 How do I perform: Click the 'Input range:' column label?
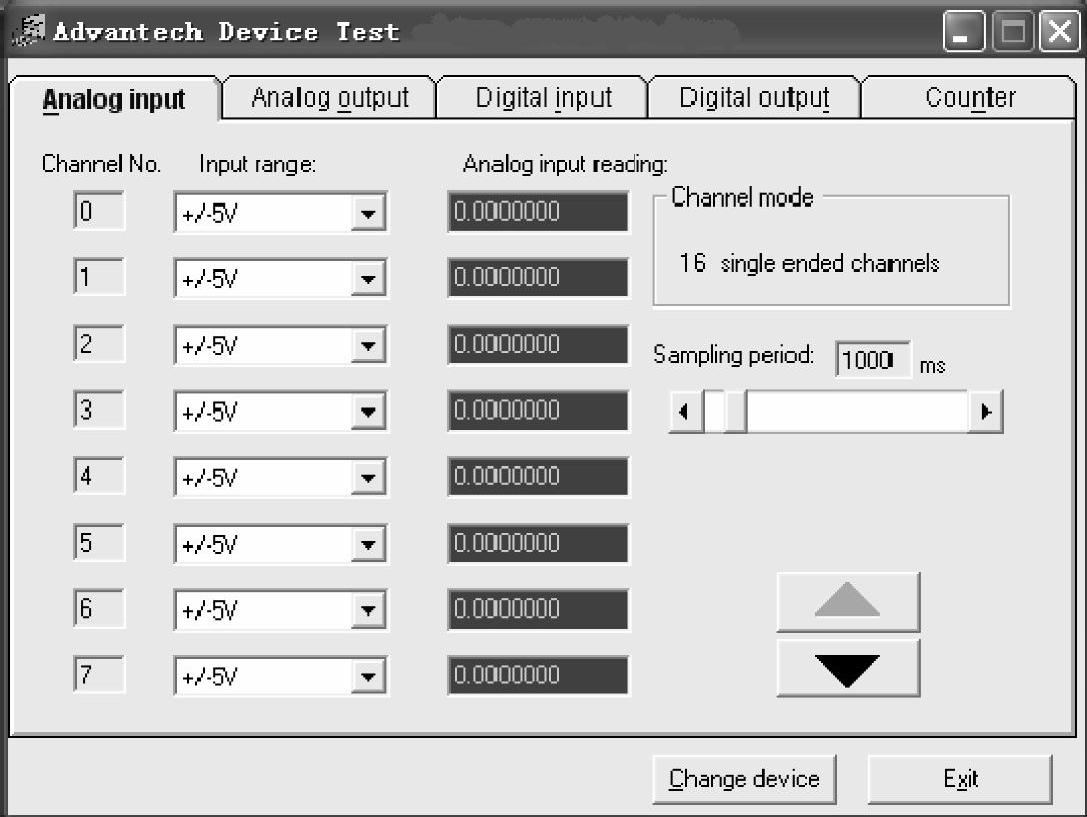[257, 164]
